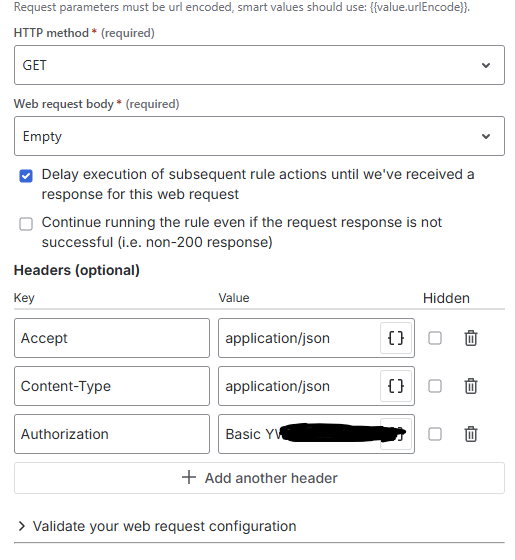Click the Hidden column label
515x560 pixels.
click(x=446, y=298)
